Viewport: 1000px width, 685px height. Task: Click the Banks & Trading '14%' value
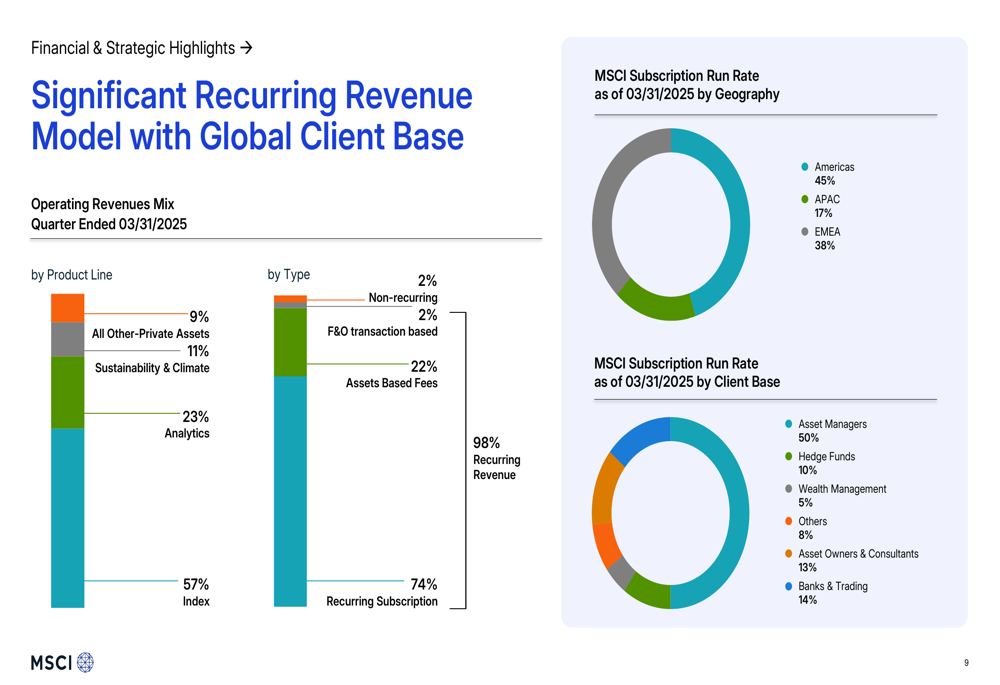click(807, 600)
